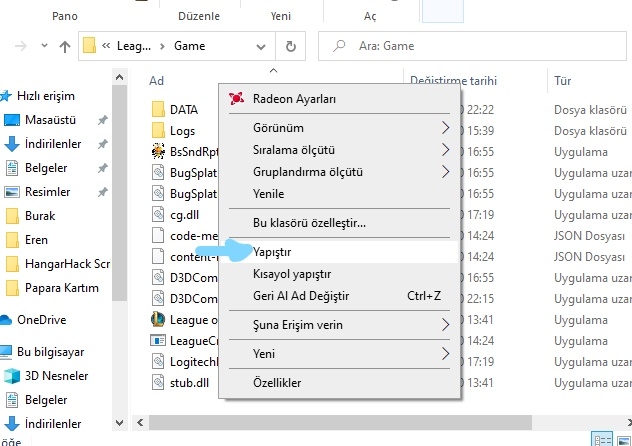
Task: Click Game in the address path
Action: point(189,46)
